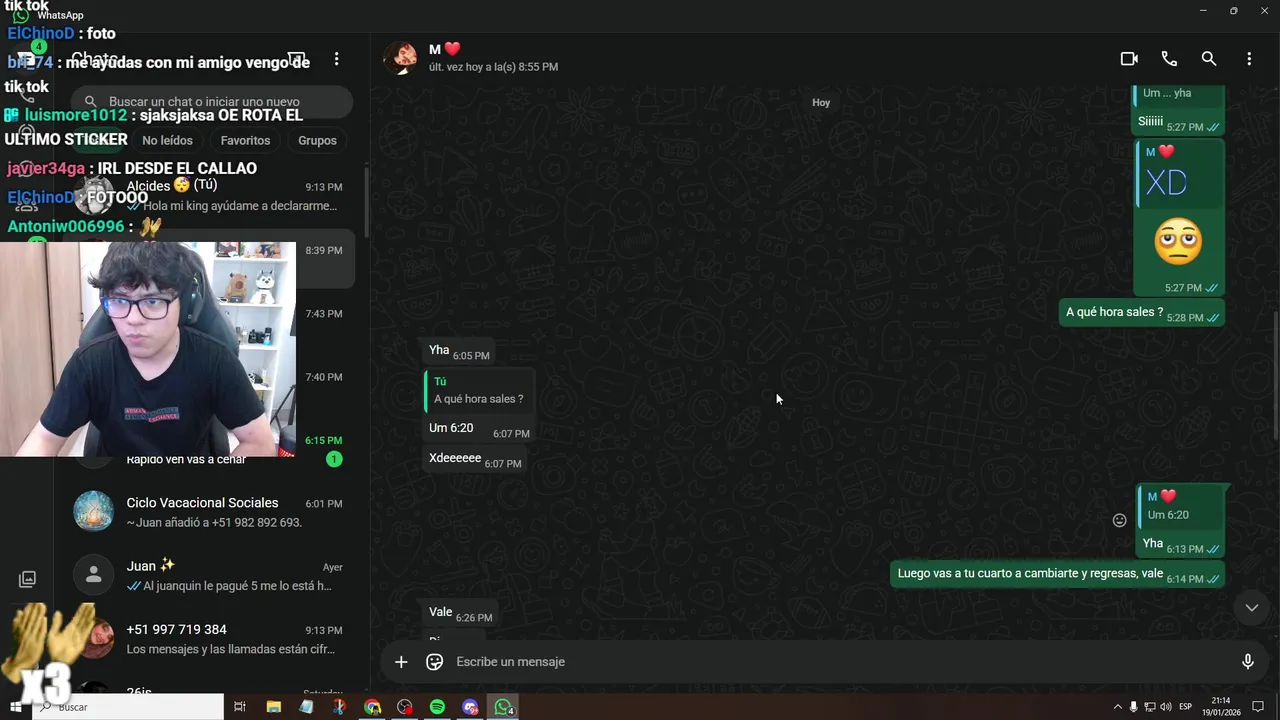Click the Windows taskbar Buscar search box

point(128,707)
